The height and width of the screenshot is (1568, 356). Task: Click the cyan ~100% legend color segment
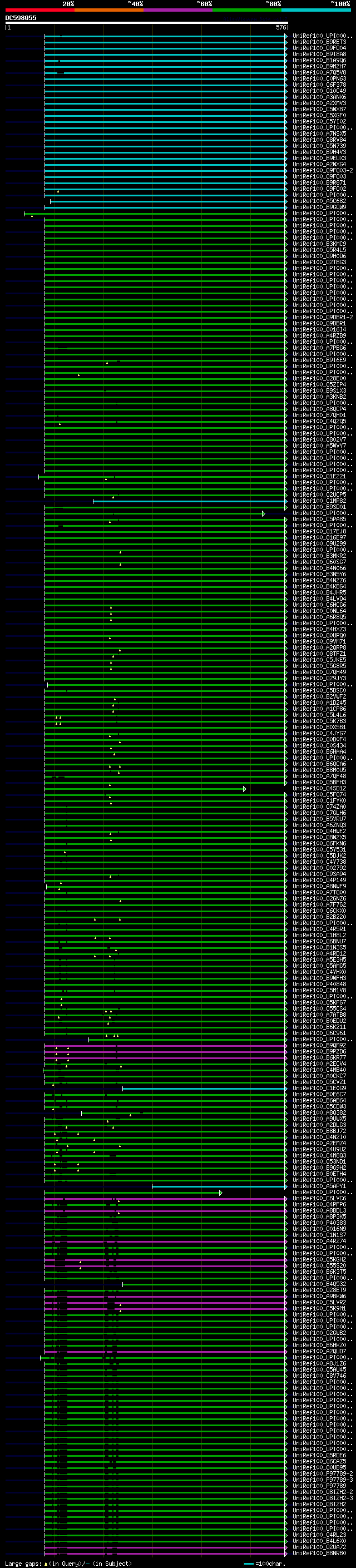317,11
